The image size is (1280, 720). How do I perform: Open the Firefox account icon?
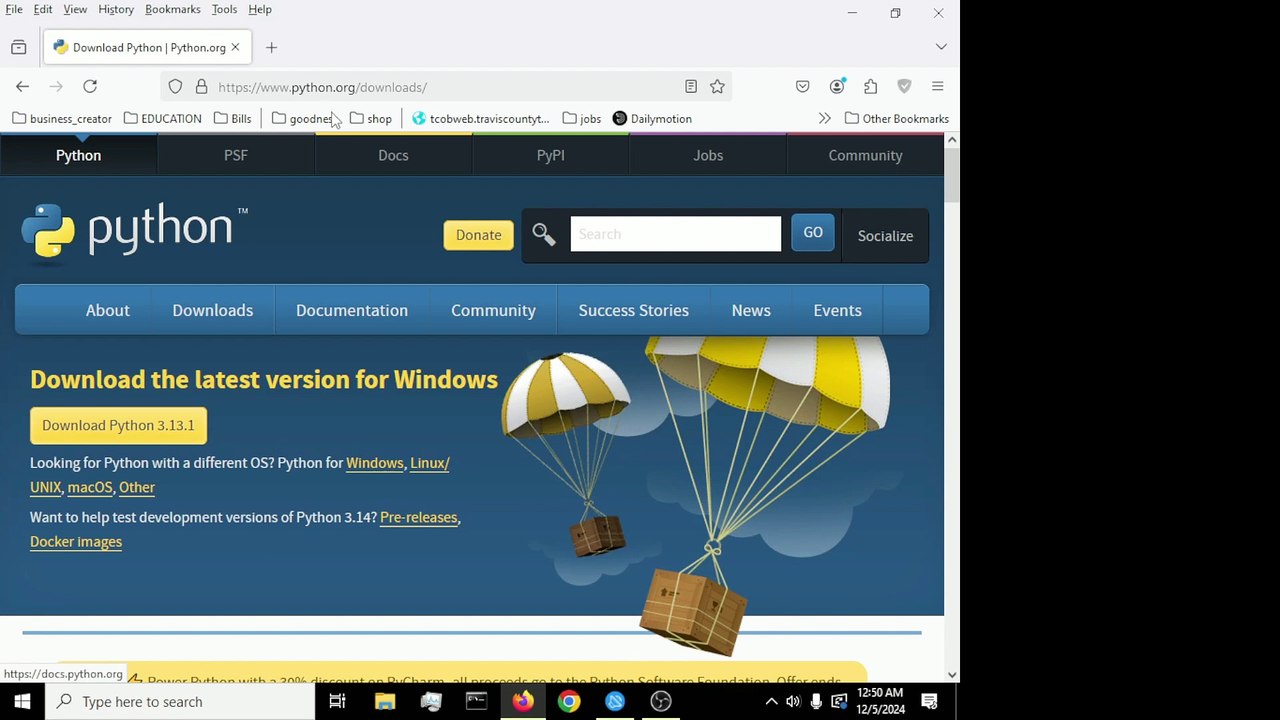point(837,87)
